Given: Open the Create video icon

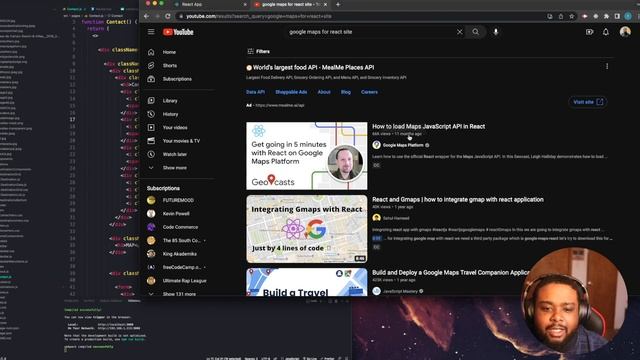Looking at the screenshot, I should click(x=589, y=32).
